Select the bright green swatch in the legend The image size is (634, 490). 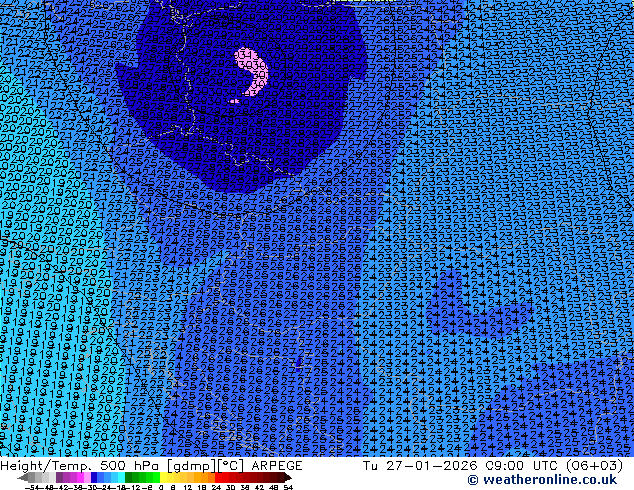[156, 477]
